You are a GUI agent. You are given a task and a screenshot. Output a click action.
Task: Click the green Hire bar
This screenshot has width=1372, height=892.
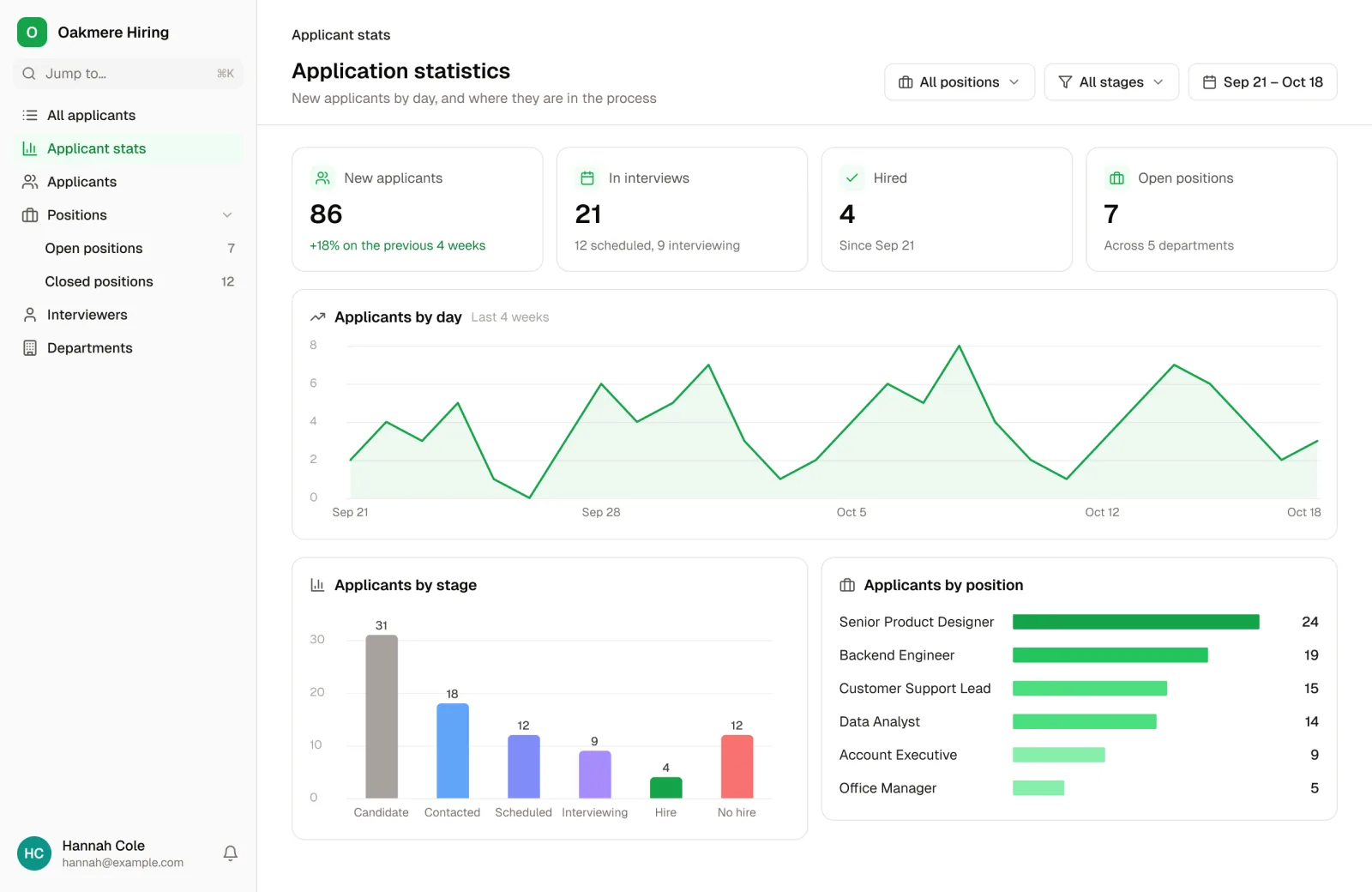666,788
